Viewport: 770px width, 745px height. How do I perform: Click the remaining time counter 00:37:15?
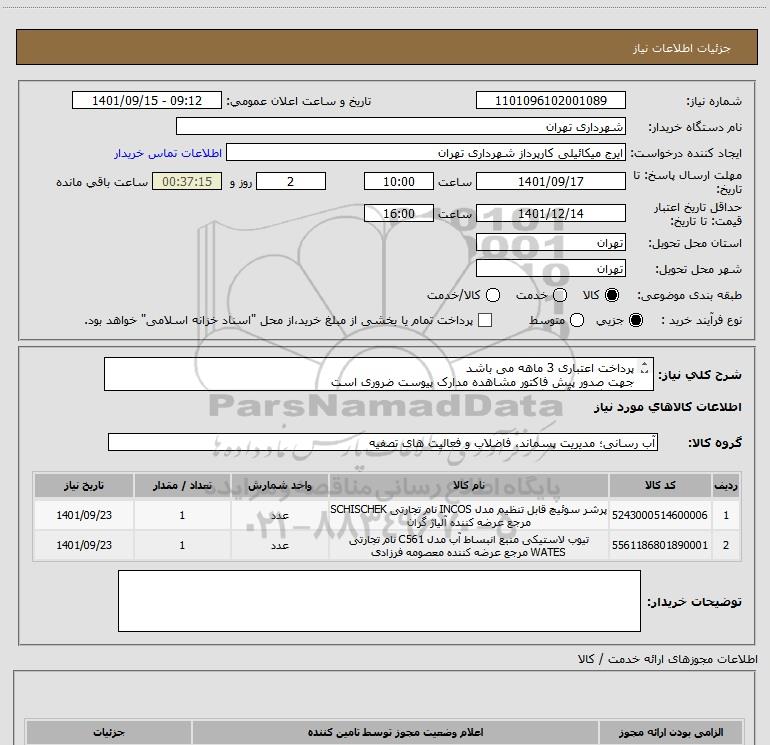point(187,181)
